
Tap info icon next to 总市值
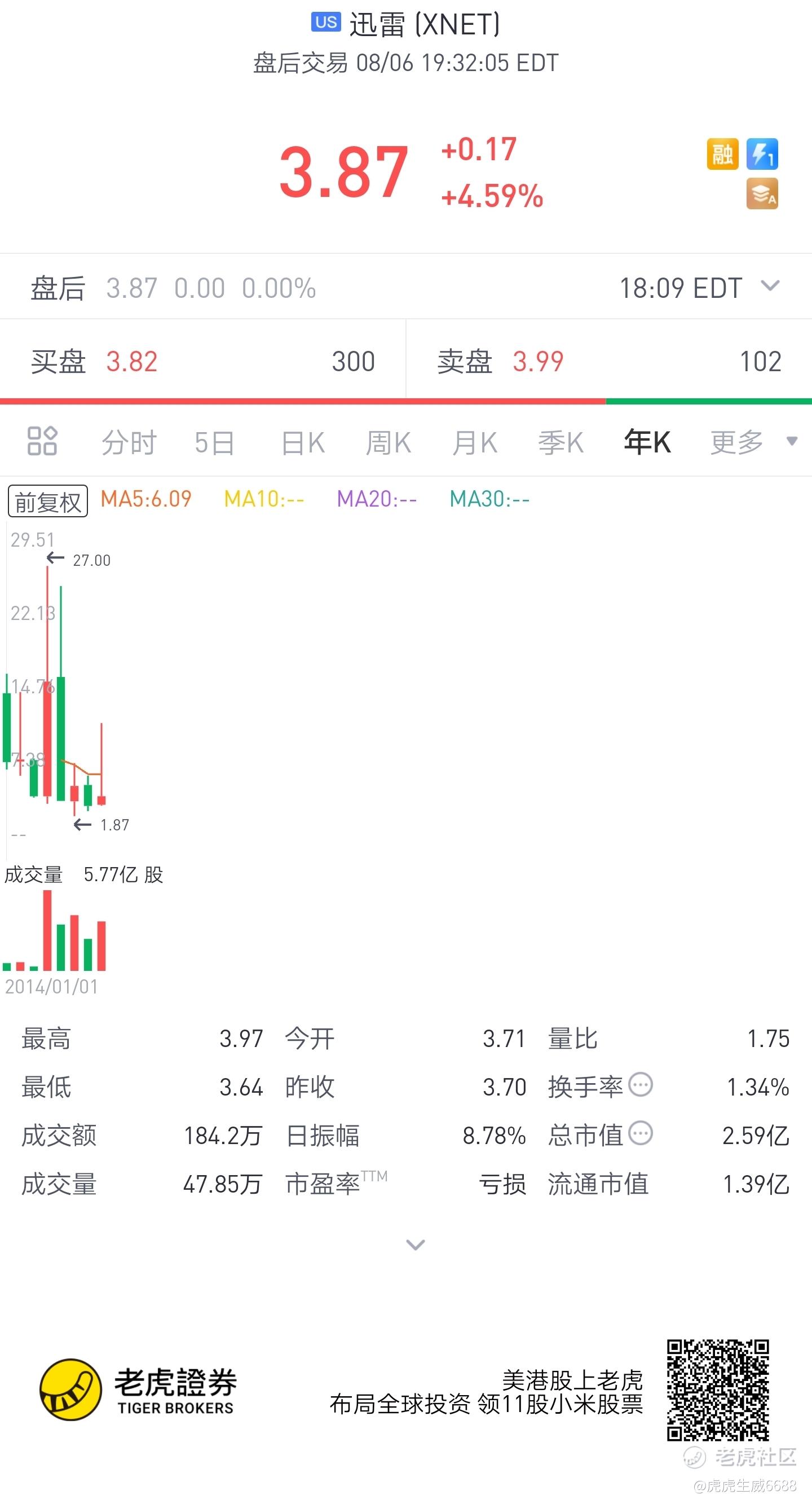[641, 1134]
